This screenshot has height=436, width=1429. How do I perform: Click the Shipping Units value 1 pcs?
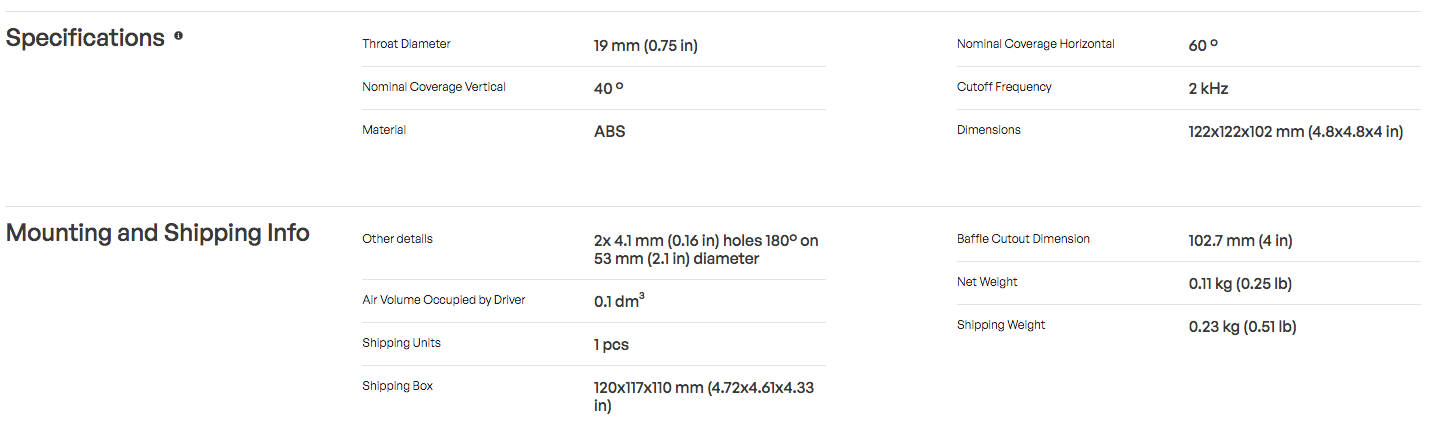pos(611,345)
